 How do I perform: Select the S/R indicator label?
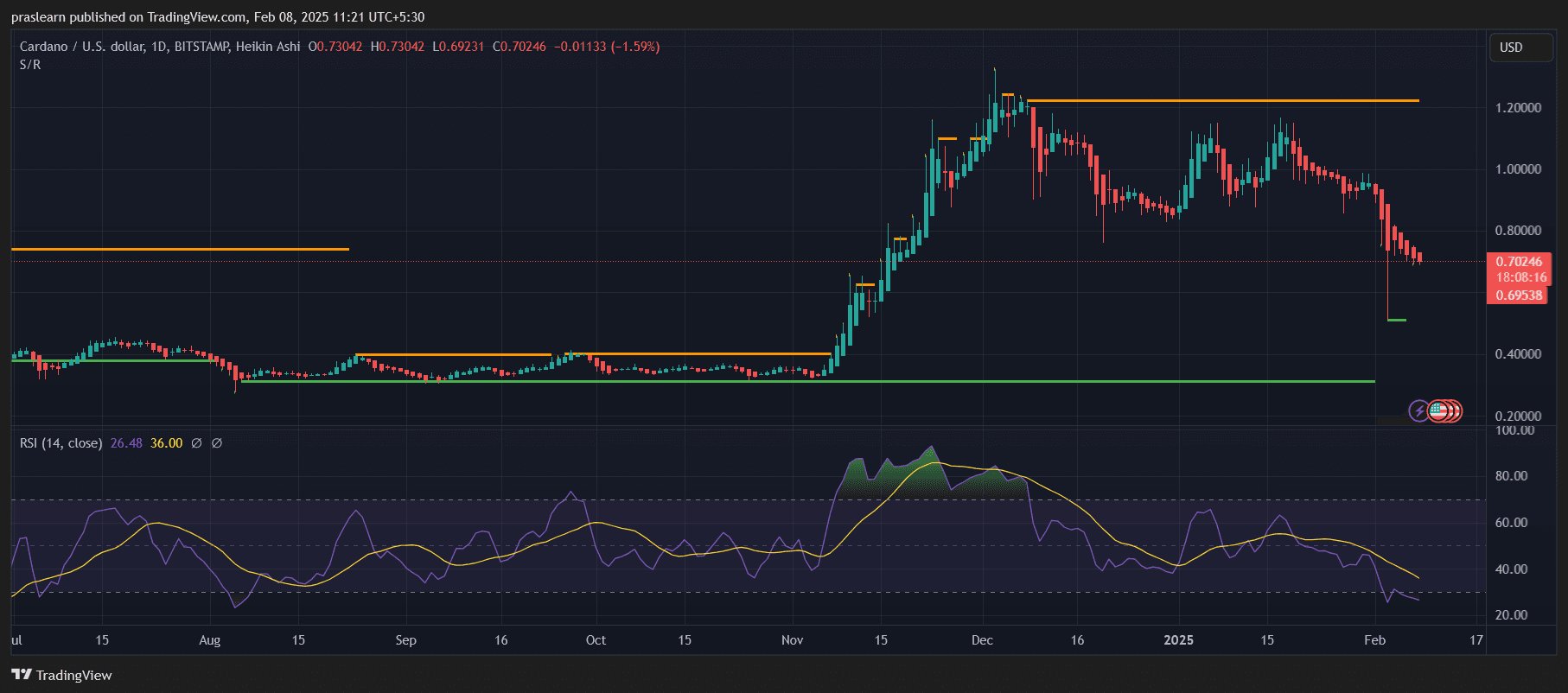(x=30, y=65)
